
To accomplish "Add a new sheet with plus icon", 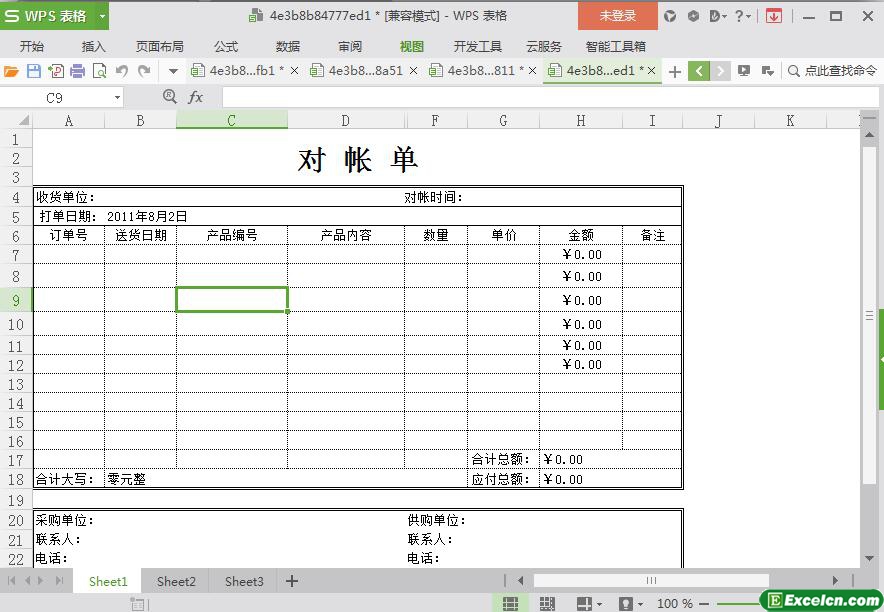I will pos(292,581).
